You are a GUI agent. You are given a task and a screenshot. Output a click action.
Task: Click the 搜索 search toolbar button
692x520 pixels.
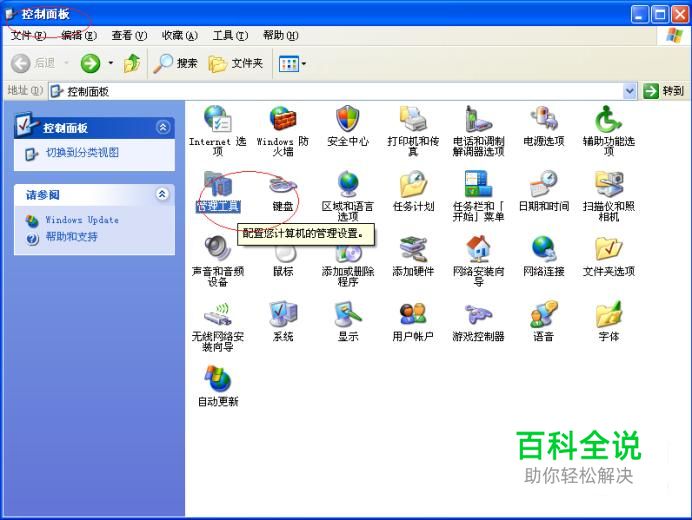pos(175,64)
